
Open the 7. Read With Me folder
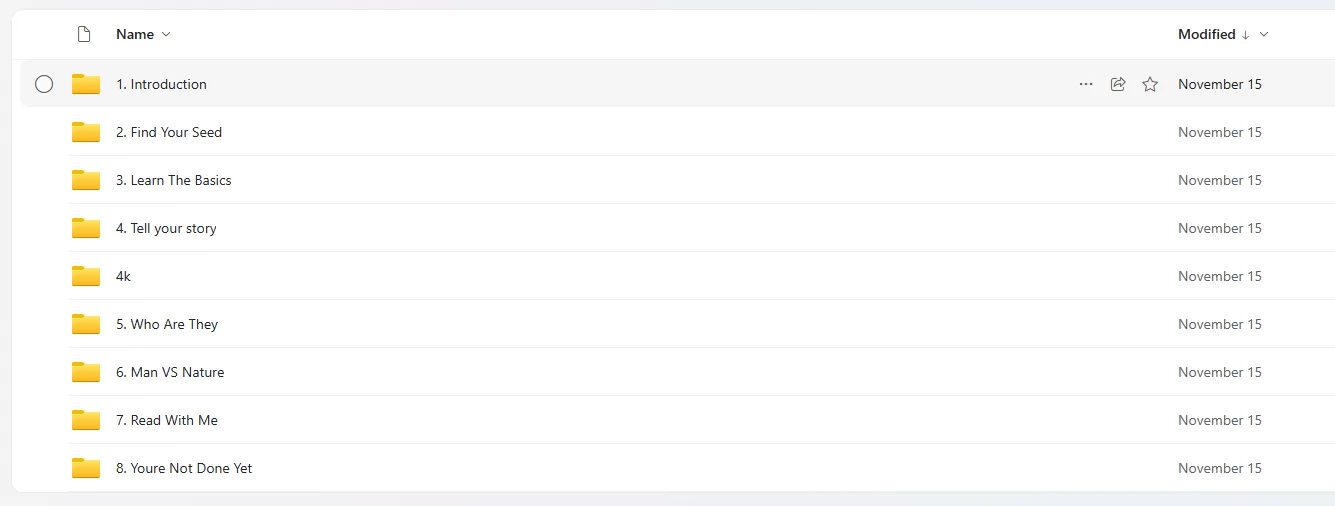166,420
